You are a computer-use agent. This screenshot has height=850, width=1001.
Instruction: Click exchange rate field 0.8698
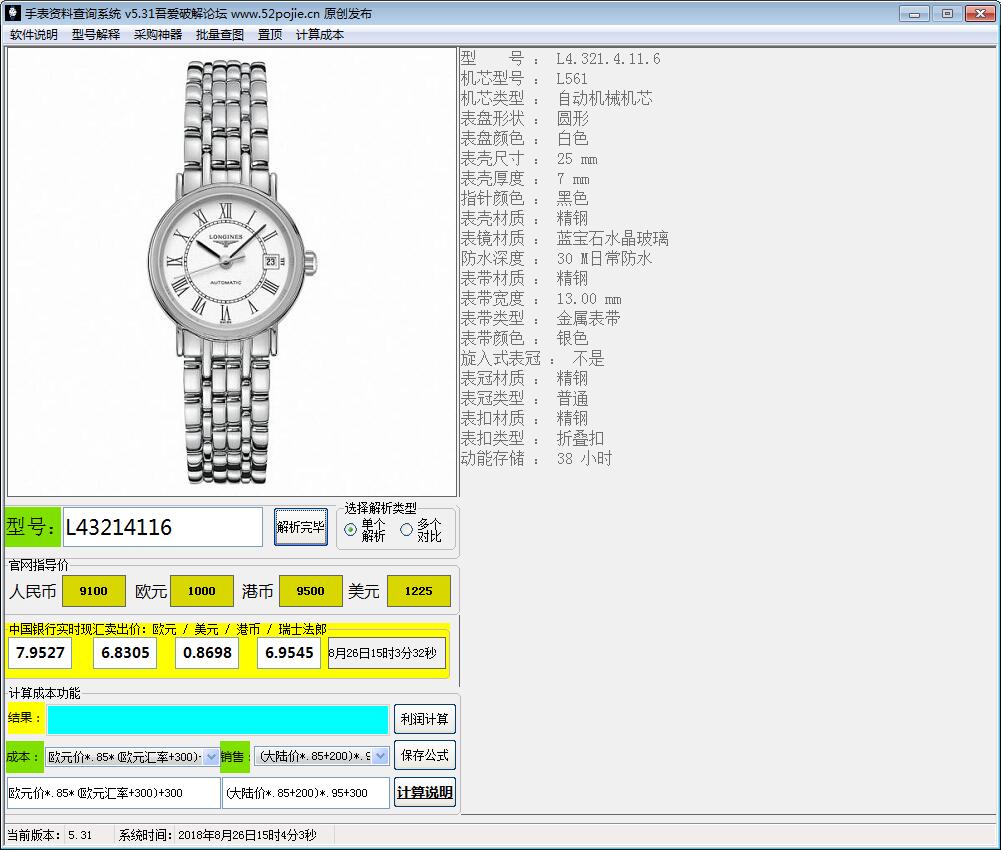207,653
